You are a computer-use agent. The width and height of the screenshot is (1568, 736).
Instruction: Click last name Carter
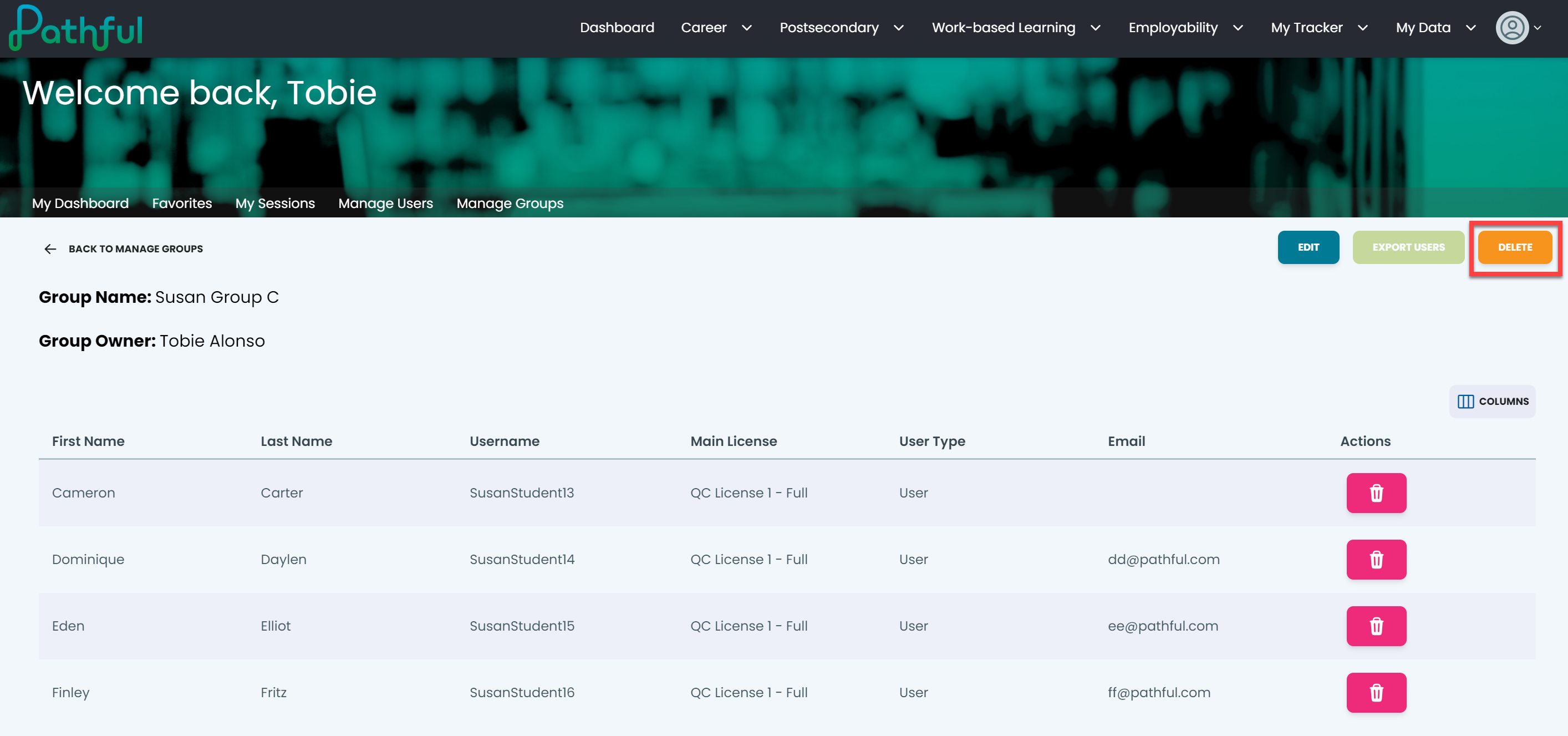(282, 493)
